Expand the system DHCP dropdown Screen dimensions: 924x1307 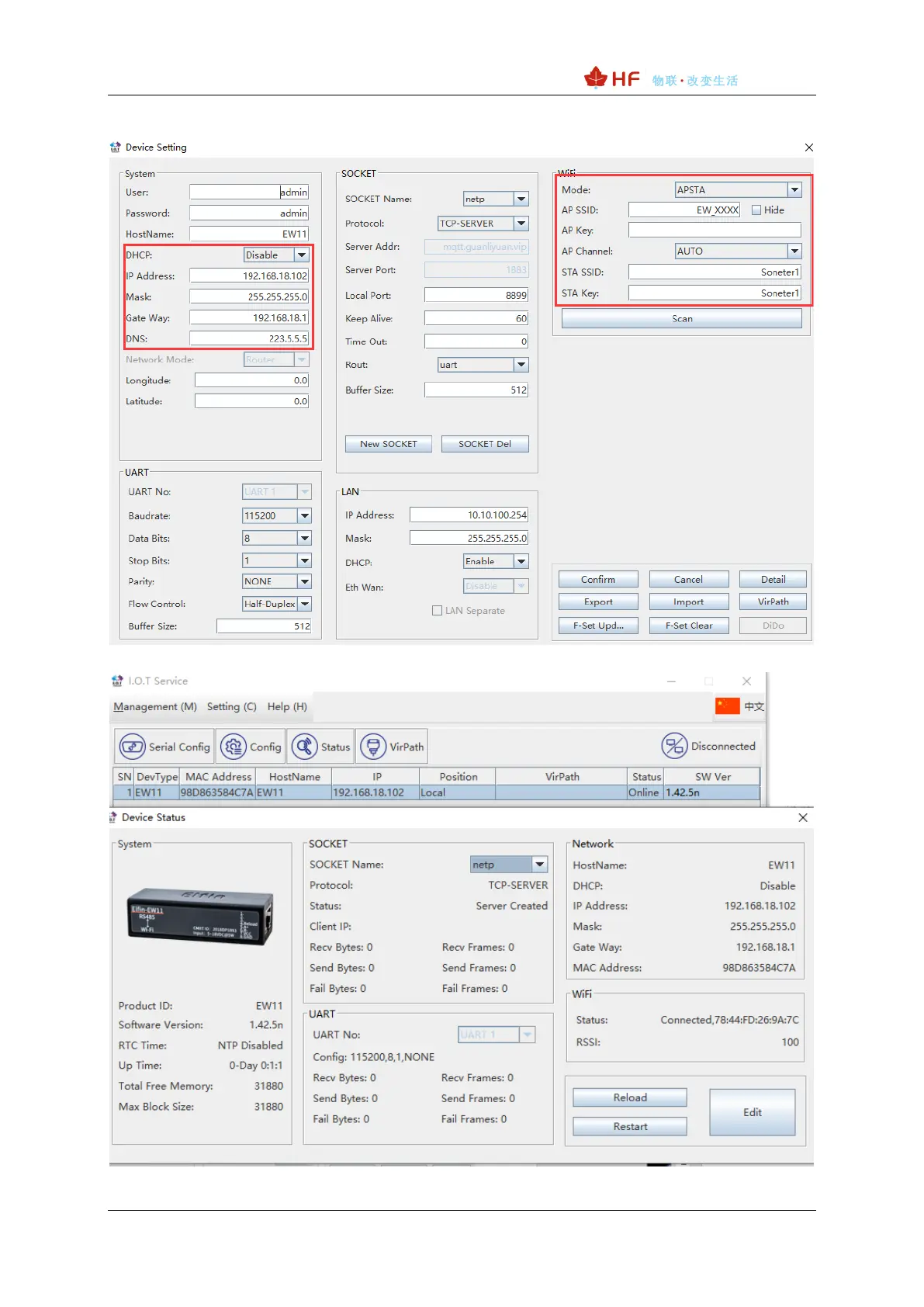(x=302, y=255)
